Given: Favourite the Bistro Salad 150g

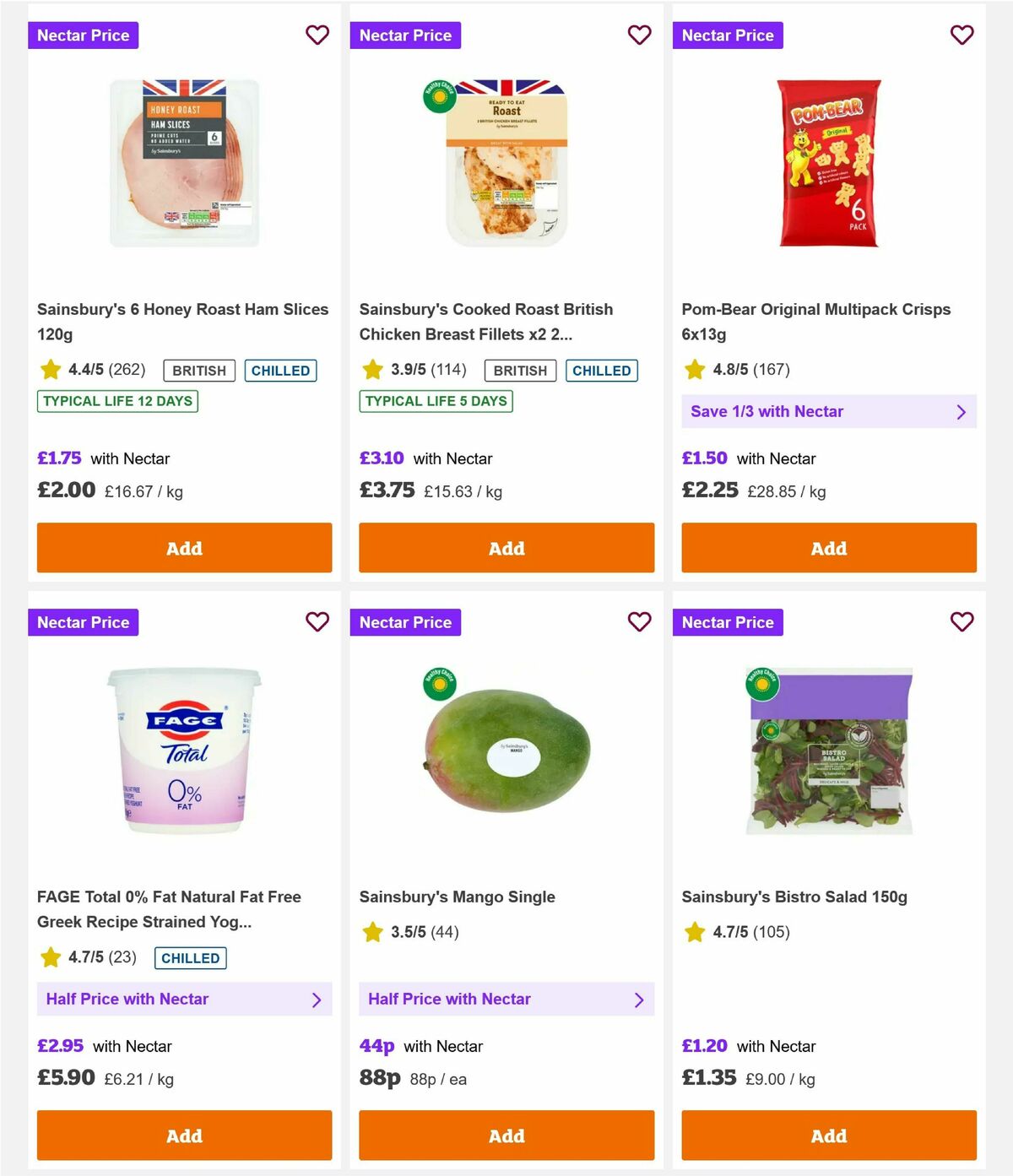Looking at the screenshot, I should coord(962,622).
